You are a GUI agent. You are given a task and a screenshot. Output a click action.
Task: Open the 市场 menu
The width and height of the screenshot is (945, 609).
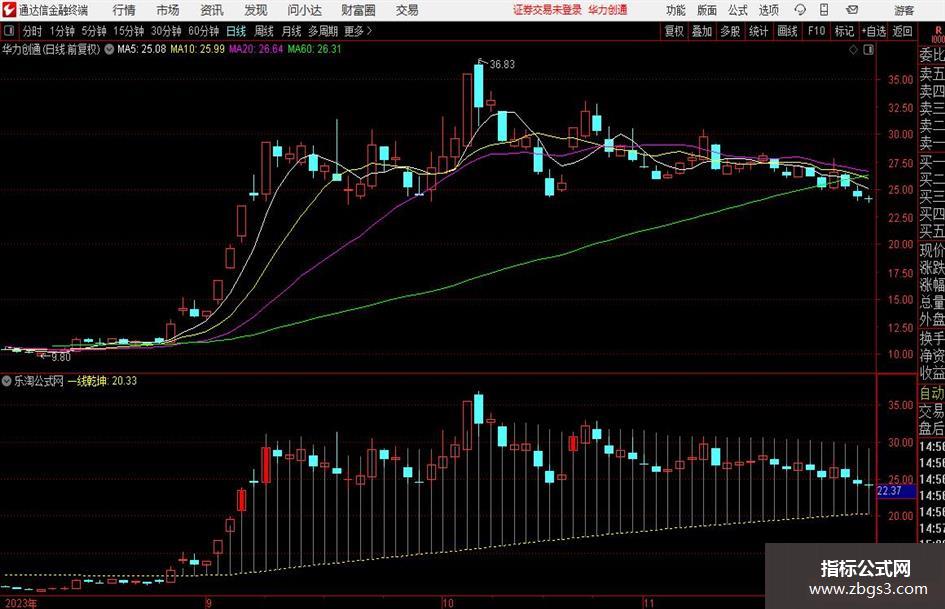click(x=168, y=10)
